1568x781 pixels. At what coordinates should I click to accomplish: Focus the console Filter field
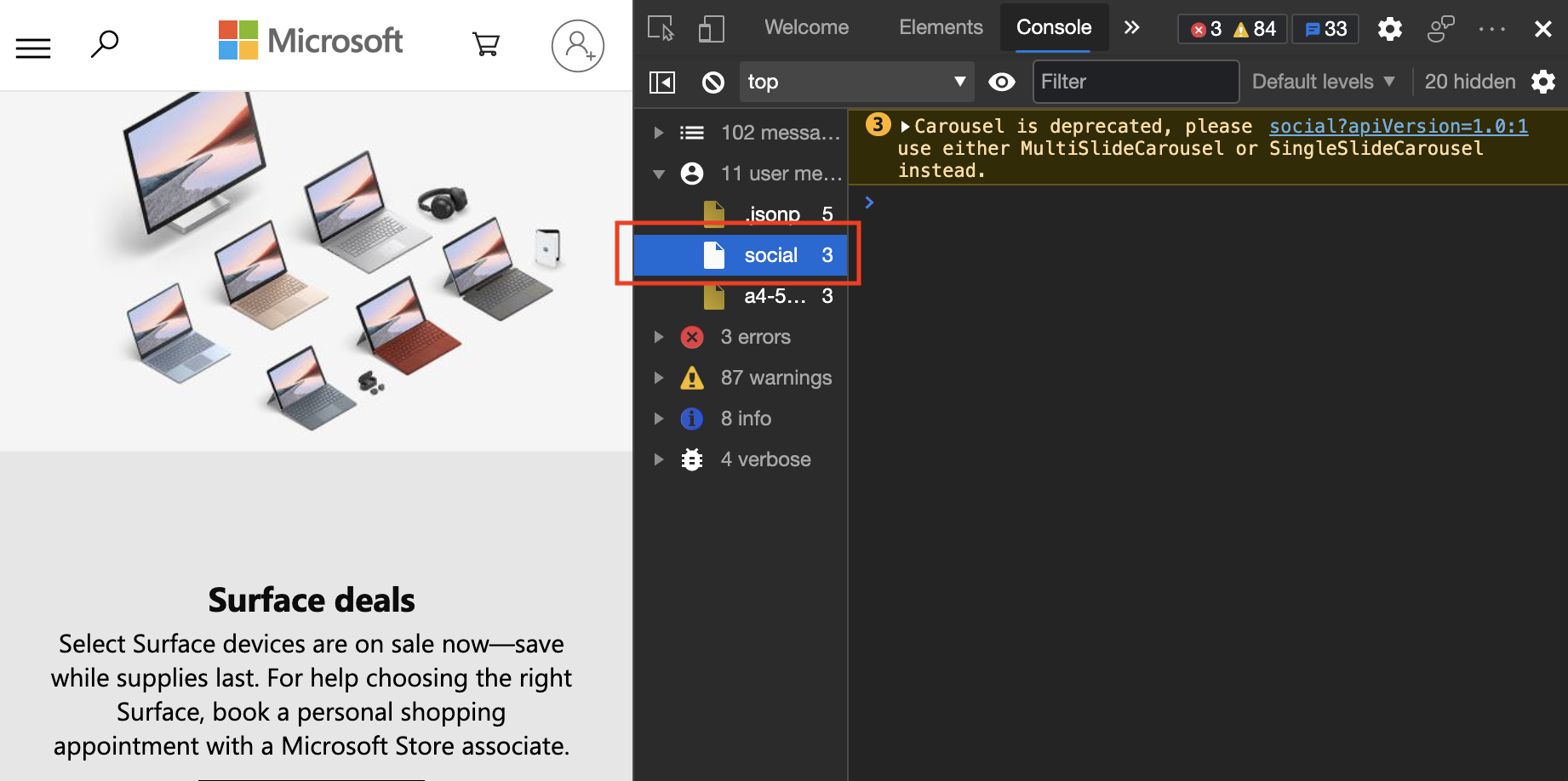1136,82
